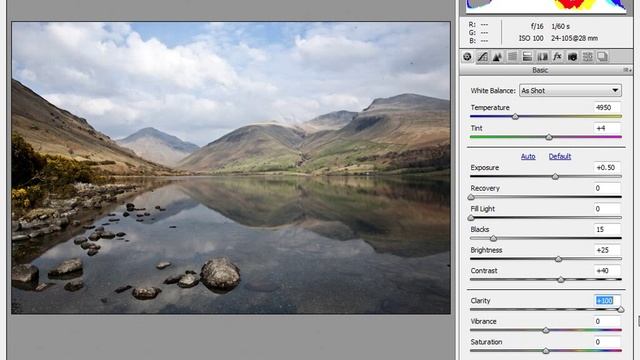Click the Brightness value field +25
The height and width of the screenshot is (360, 640).
click(607, 250)
